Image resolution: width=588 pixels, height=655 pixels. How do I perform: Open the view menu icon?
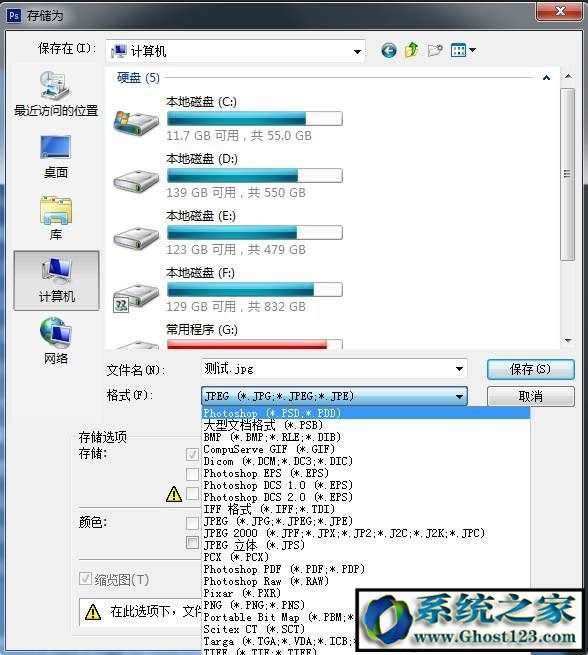point(459,51)
